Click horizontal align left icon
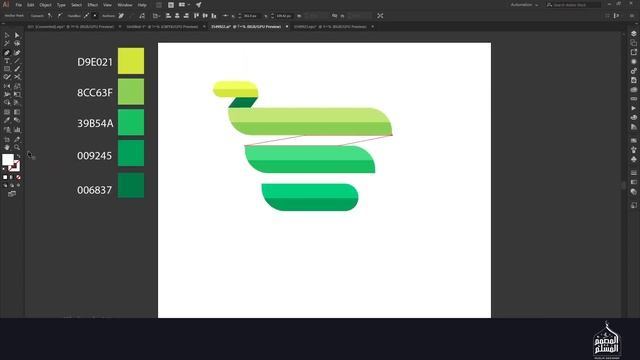Screen dimensions: 640x360 pos(168,16)
